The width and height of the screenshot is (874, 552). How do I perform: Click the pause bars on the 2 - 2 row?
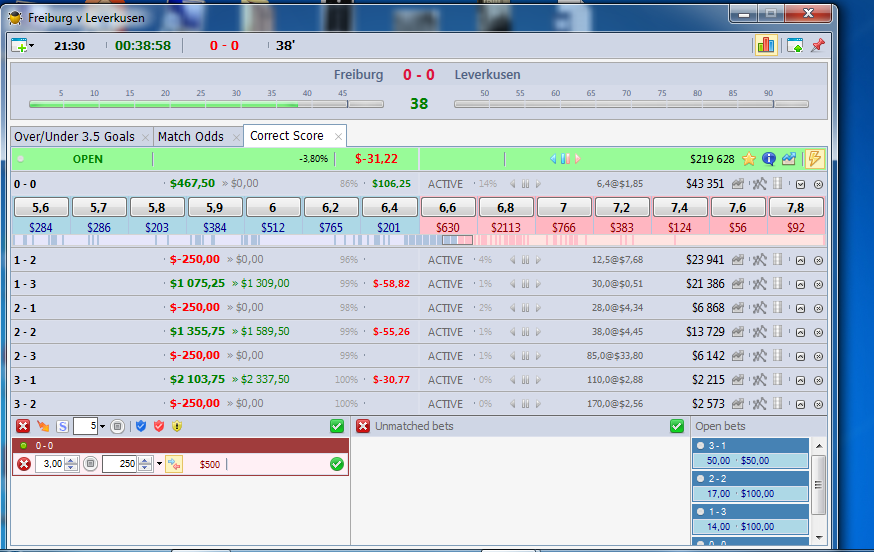[525, 332]
